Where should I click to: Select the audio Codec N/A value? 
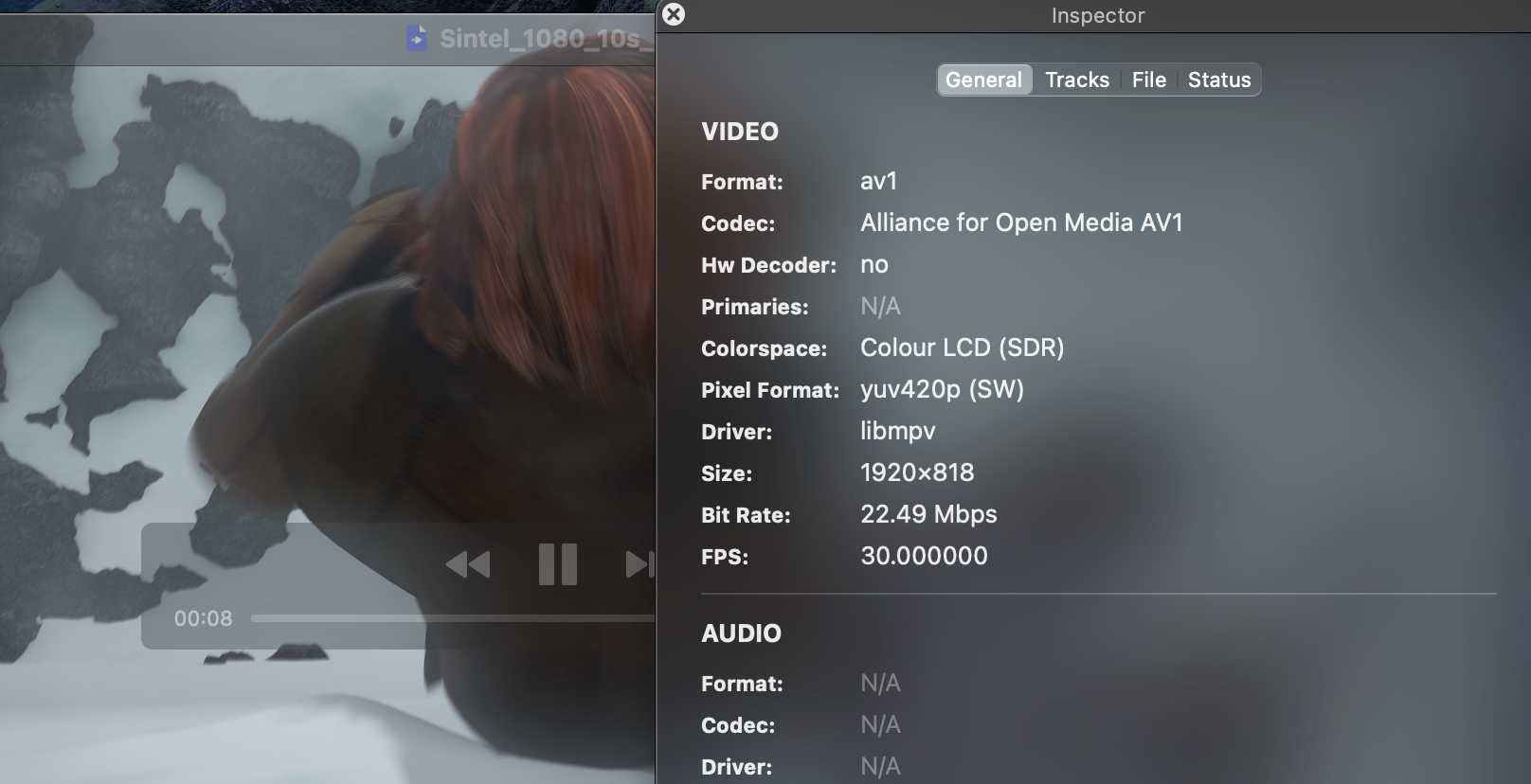[x=880, y=724]
